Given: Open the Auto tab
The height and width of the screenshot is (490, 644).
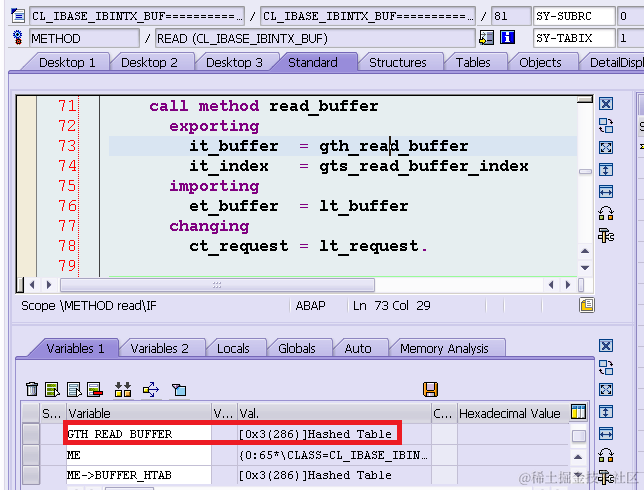Looking at the screenshot, I should pyautogui.click(x=358, y=349).
